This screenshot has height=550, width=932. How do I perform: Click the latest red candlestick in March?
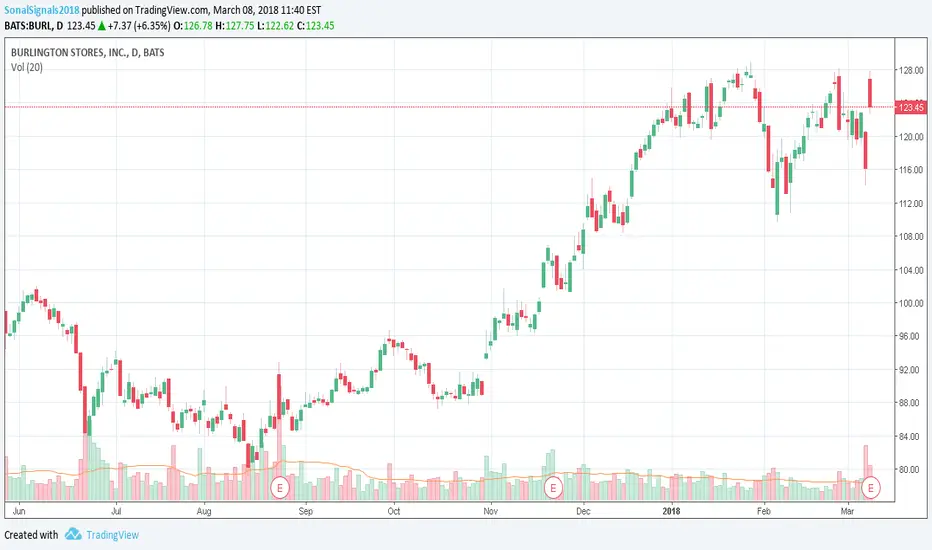870,93
